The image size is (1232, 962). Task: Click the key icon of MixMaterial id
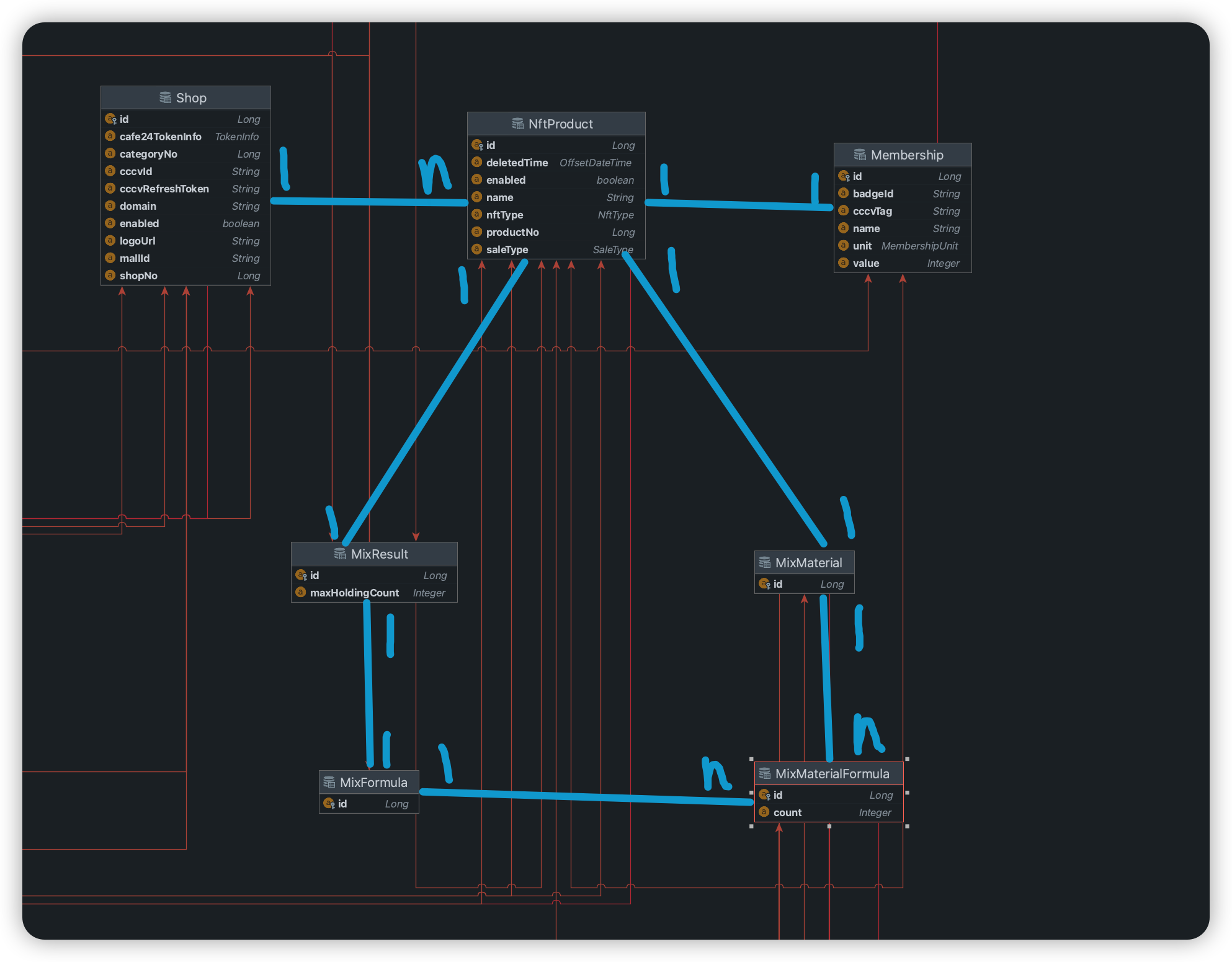[765, 583]
